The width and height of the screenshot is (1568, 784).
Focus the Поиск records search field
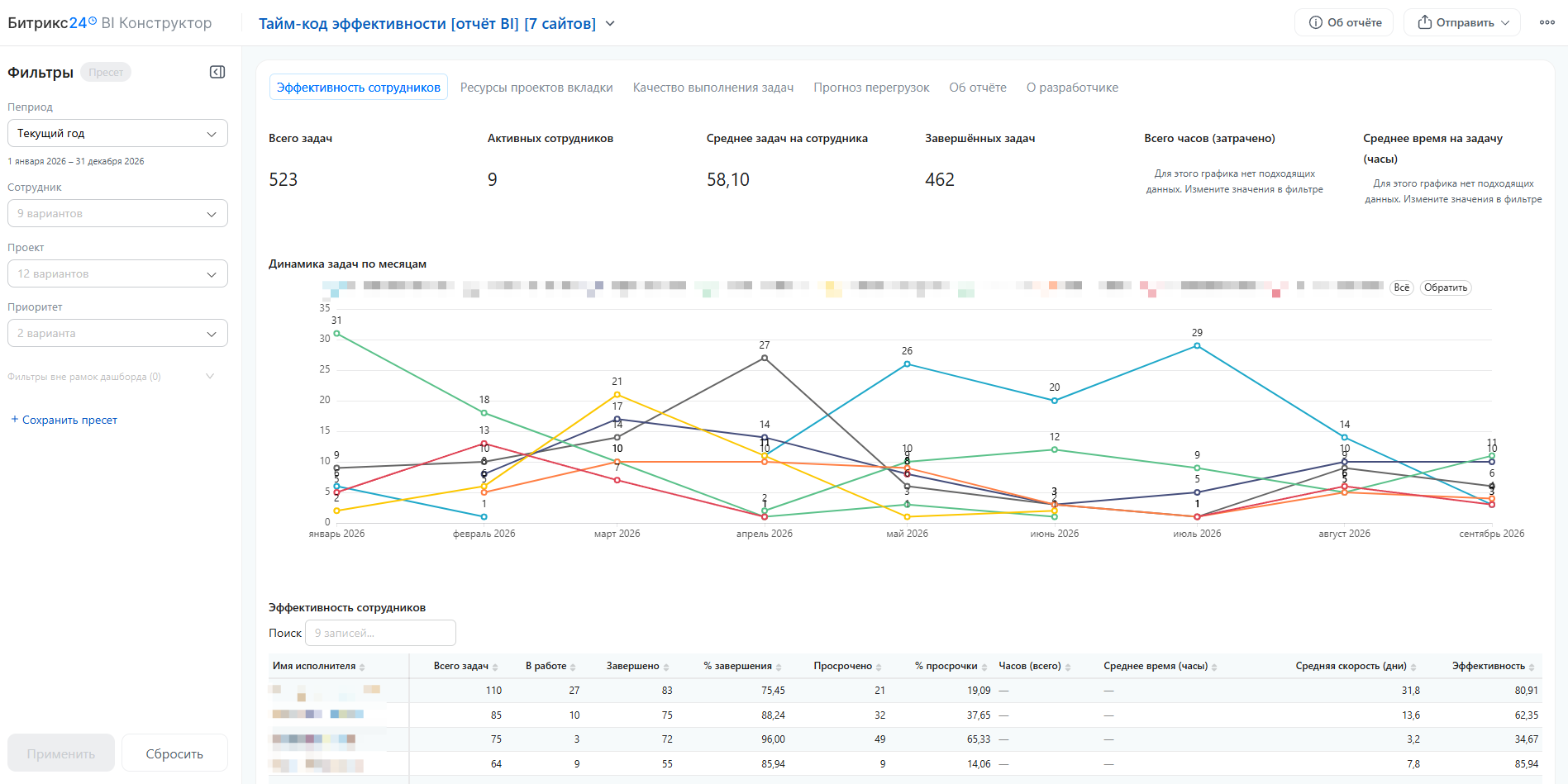(380, 633)
